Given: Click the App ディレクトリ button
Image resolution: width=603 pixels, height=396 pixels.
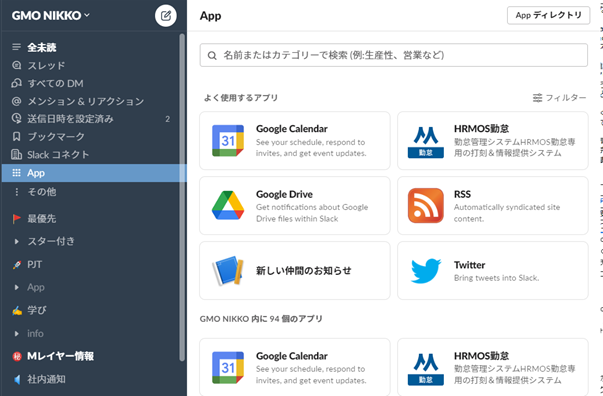Looking at the screenshot, I should click(x=548, y=15).
